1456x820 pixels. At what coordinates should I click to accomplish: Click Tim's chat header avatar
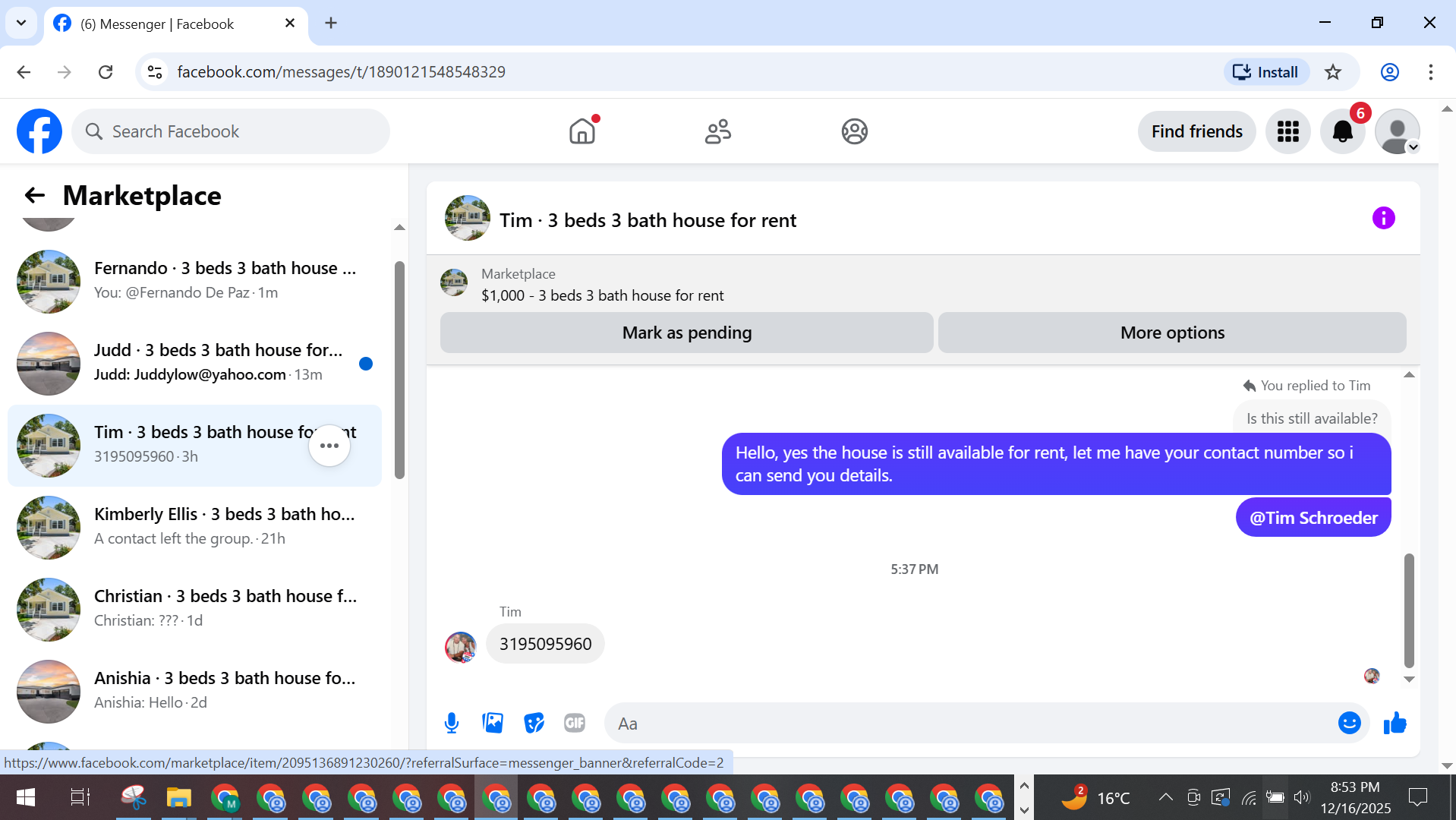[467, 219]
